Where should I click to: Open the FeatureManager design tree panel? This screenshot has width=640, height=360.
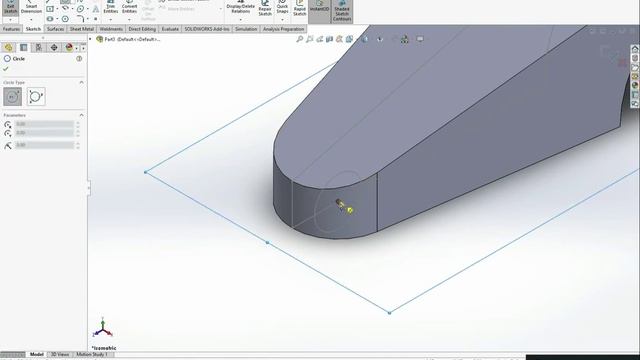(x=8, y=48)
